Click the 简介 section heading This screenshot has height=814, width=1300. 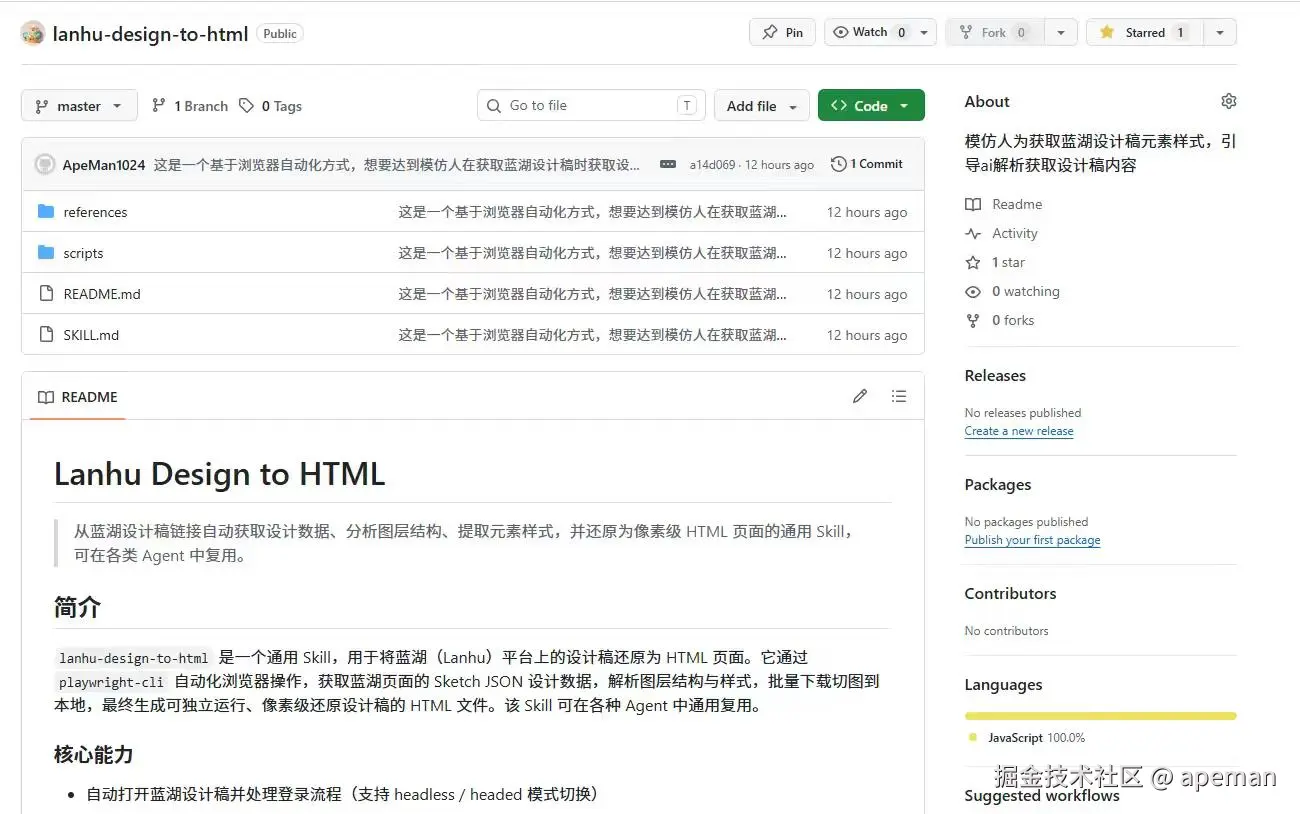pyautogui.click(x=77, y=607)
